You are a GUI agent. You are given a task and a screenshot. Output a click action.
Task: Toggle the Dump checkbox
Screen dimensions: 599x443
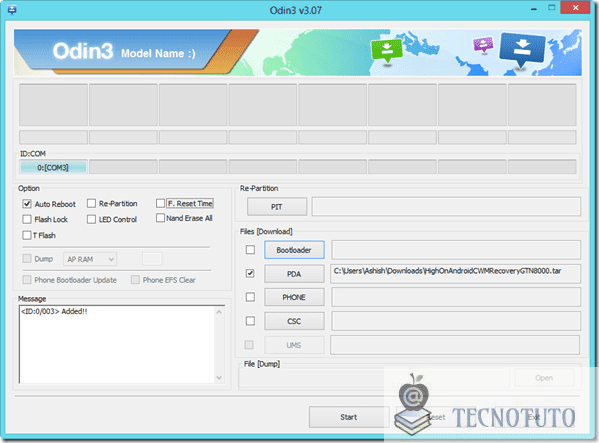tap(27, 259)
